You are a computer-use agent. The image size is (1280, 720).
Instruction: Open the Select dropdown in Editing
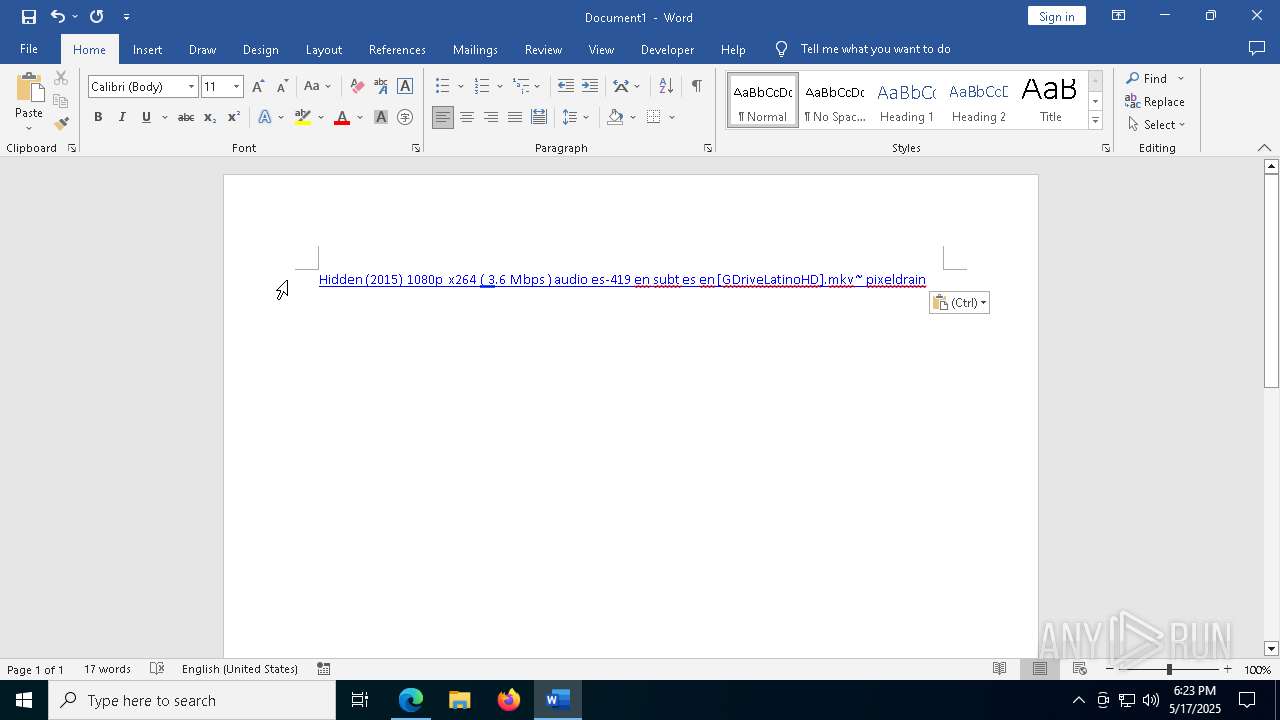1156,125
